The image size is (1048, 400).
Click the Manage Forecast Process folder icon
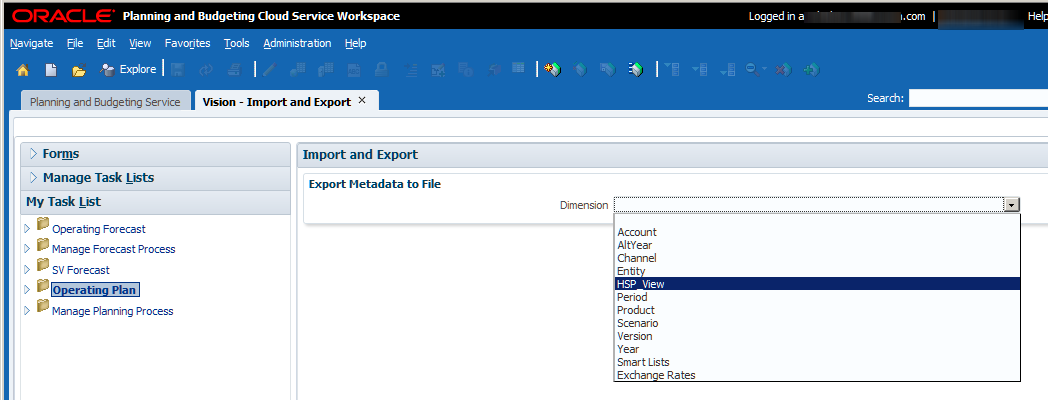coord(43,245)
